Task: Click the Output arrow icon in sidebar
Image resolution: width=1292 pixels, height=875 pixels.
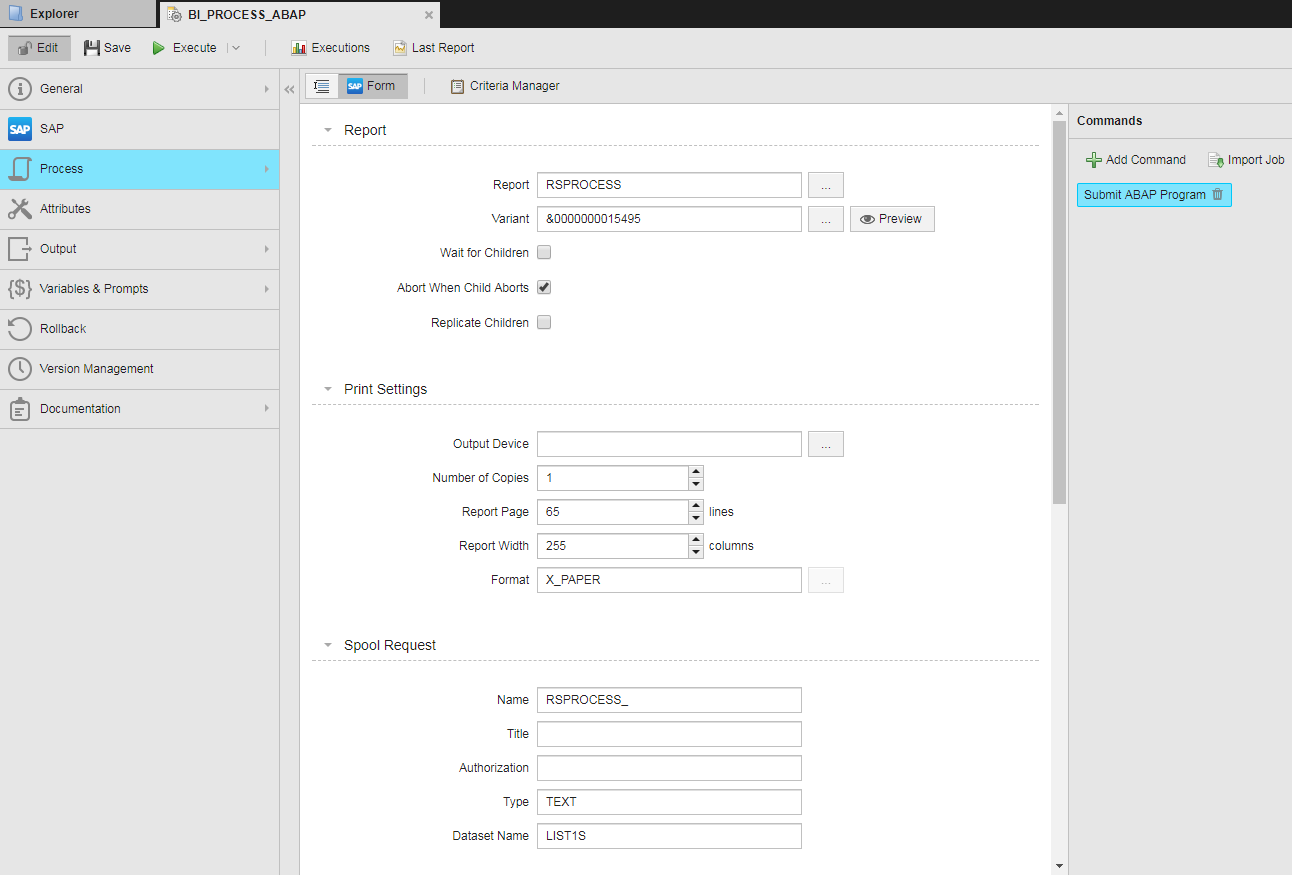Action: [x=20, y=249]
